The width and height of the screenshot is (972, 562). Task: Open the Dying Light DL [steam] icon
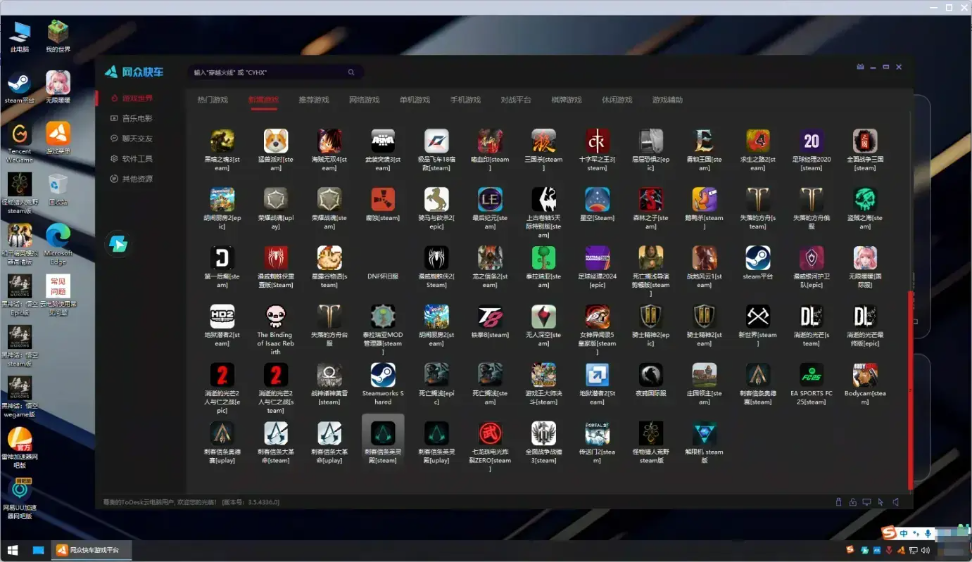point(811,317)
